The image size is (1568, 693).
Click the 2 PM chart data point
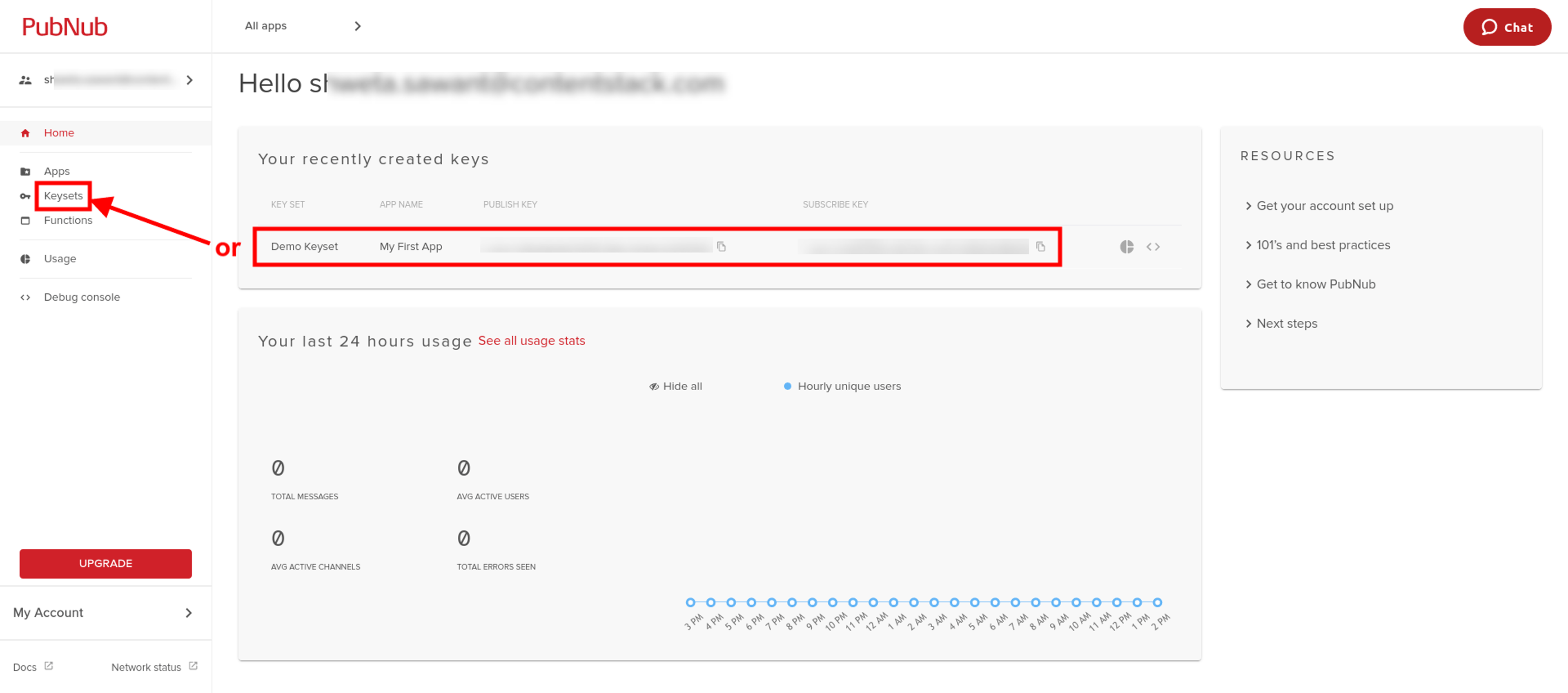point(1157,602)
